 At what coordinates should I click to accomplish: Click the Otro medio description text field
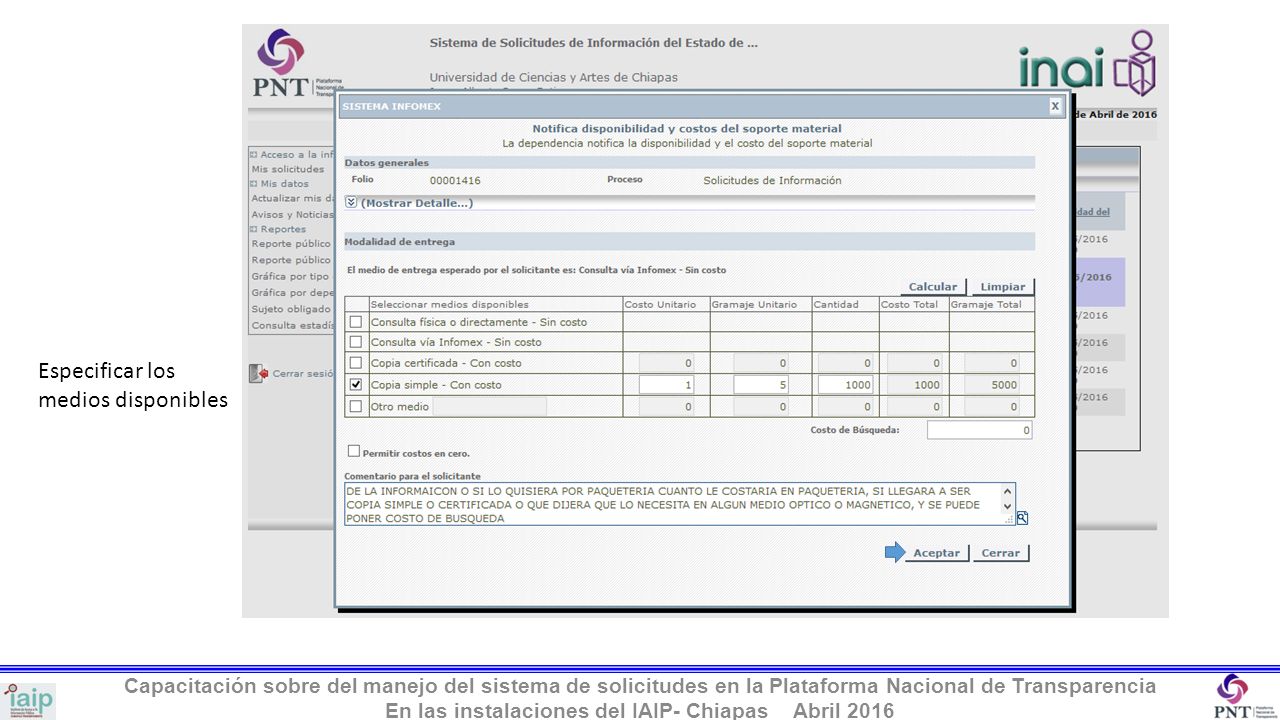coord(490,406)
